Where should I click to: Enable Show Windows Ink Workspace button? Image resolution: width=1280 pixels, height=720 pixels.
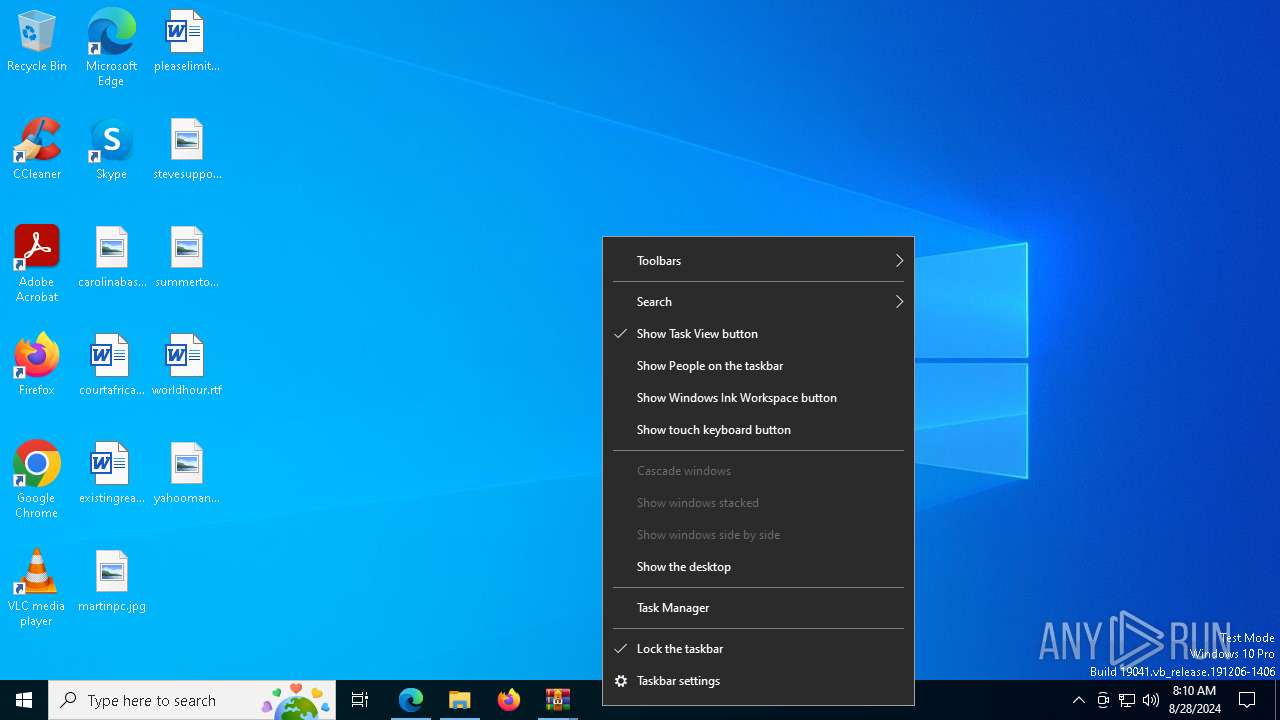tap(758, 398)
